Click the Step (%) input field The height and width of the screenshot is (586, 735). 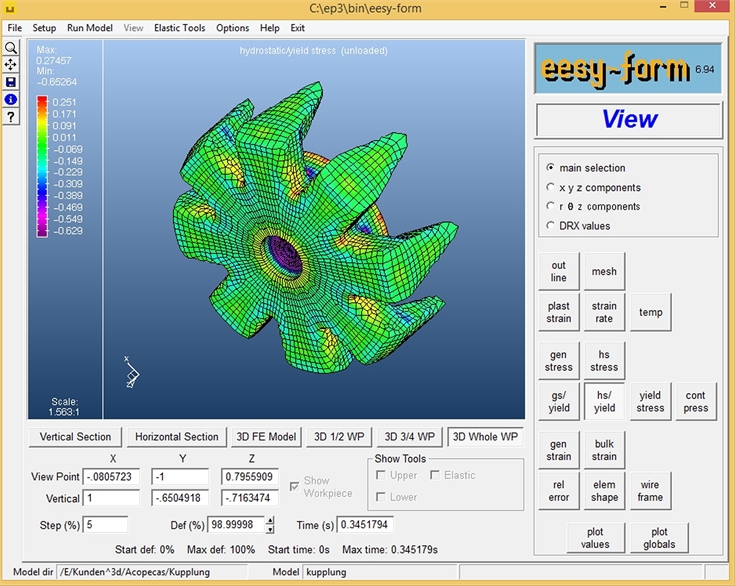point(106,524)
